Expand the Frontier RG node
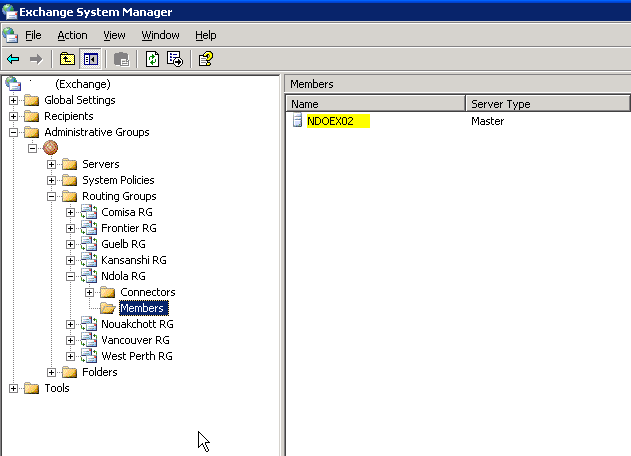 click(70, 229)
